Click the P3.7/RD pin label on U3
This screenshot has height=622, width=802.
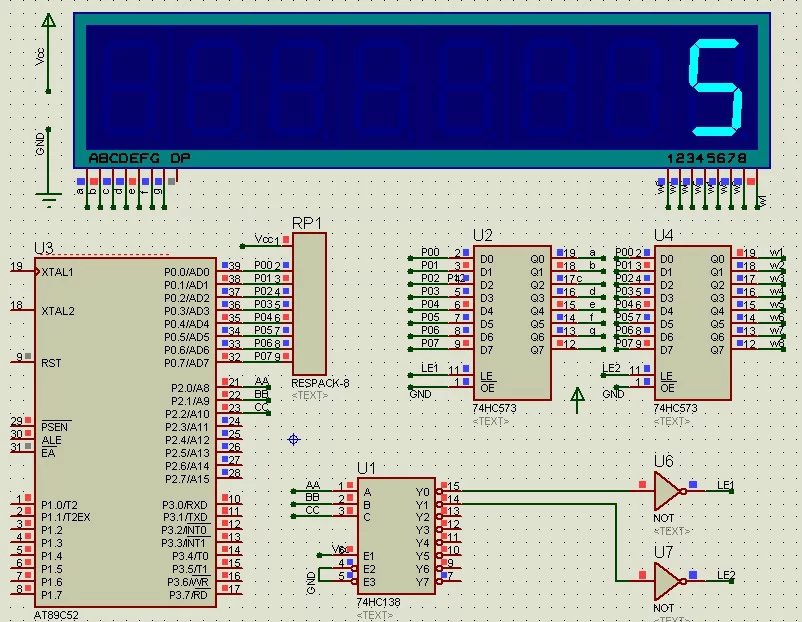click(188, 595)
